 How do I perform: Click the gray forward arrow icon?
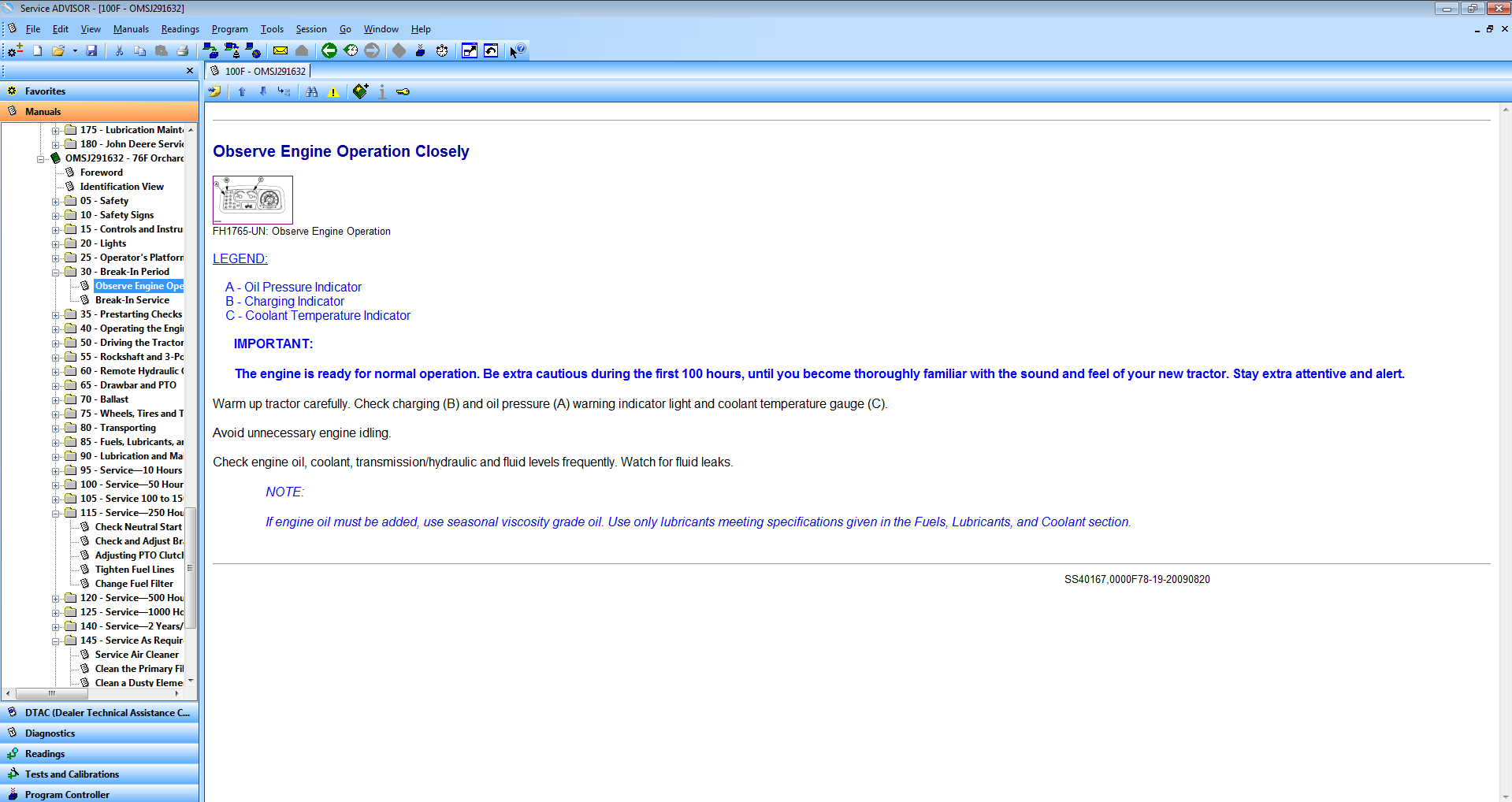click(372, 50)
